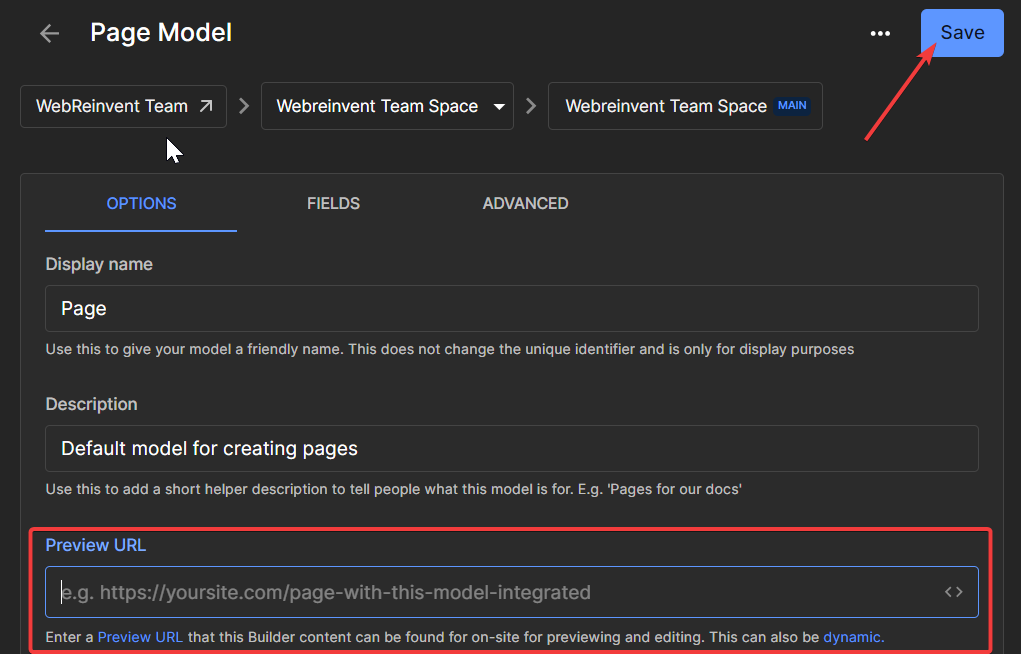Image resolution: width=1021 pixels, height=654 pixels.
Task: Go back using the back arrow
Action: point(48,33)
